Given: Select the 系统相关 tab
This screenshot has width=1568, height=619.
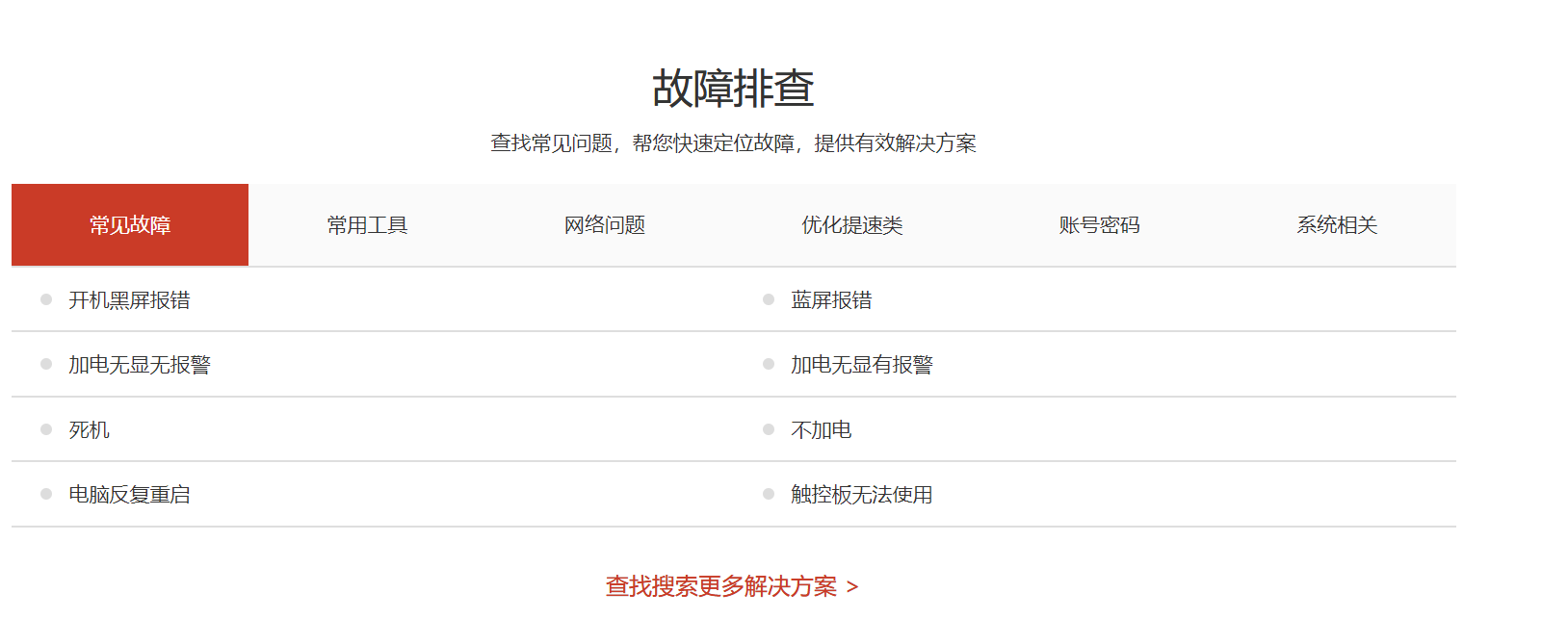Looking at the screenshot, I should tap(1337, 225).
